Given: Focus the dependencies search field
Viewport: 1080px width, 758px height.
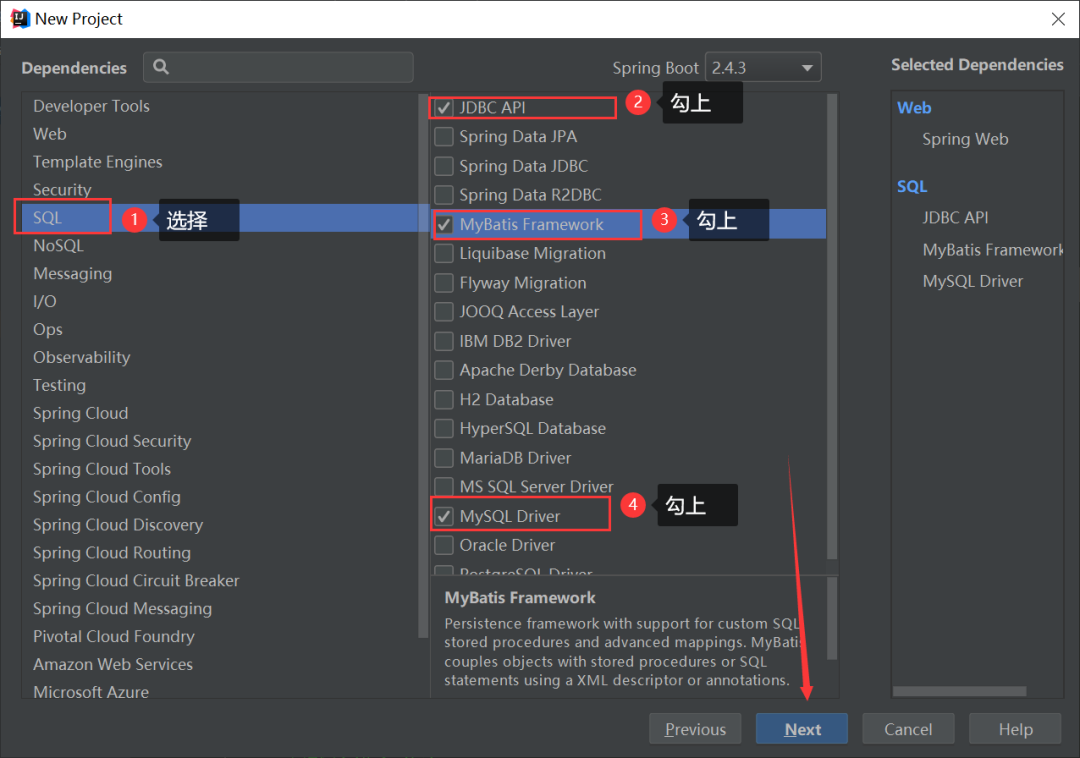Looking at the screenshot, I should [x=278, y=67].
